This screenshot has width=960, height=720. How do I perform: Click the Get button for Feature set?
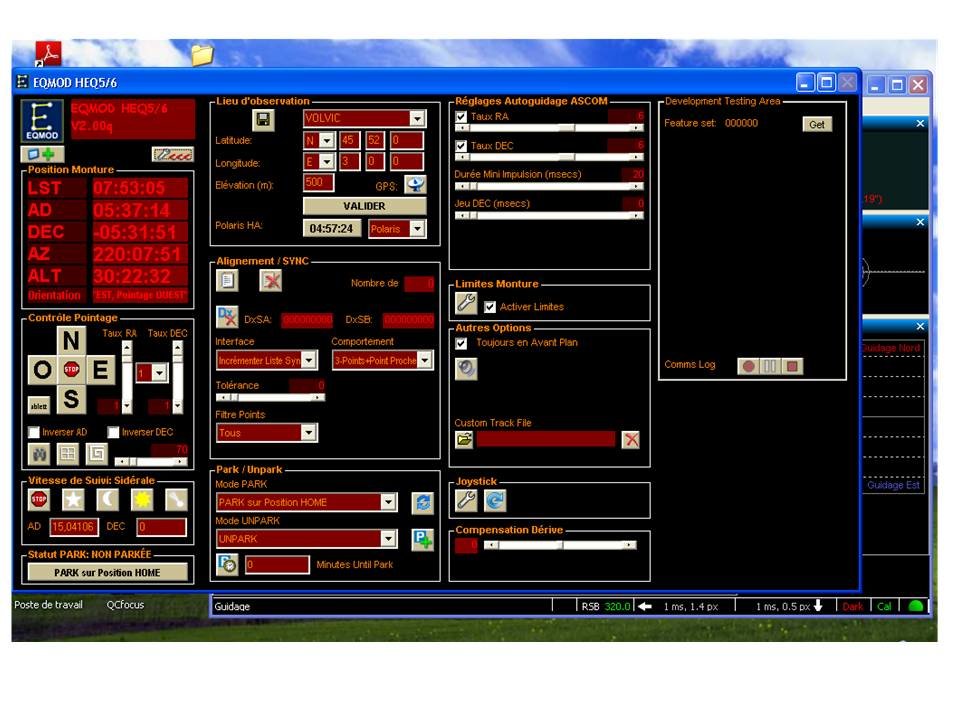click(x=817, y=124)
